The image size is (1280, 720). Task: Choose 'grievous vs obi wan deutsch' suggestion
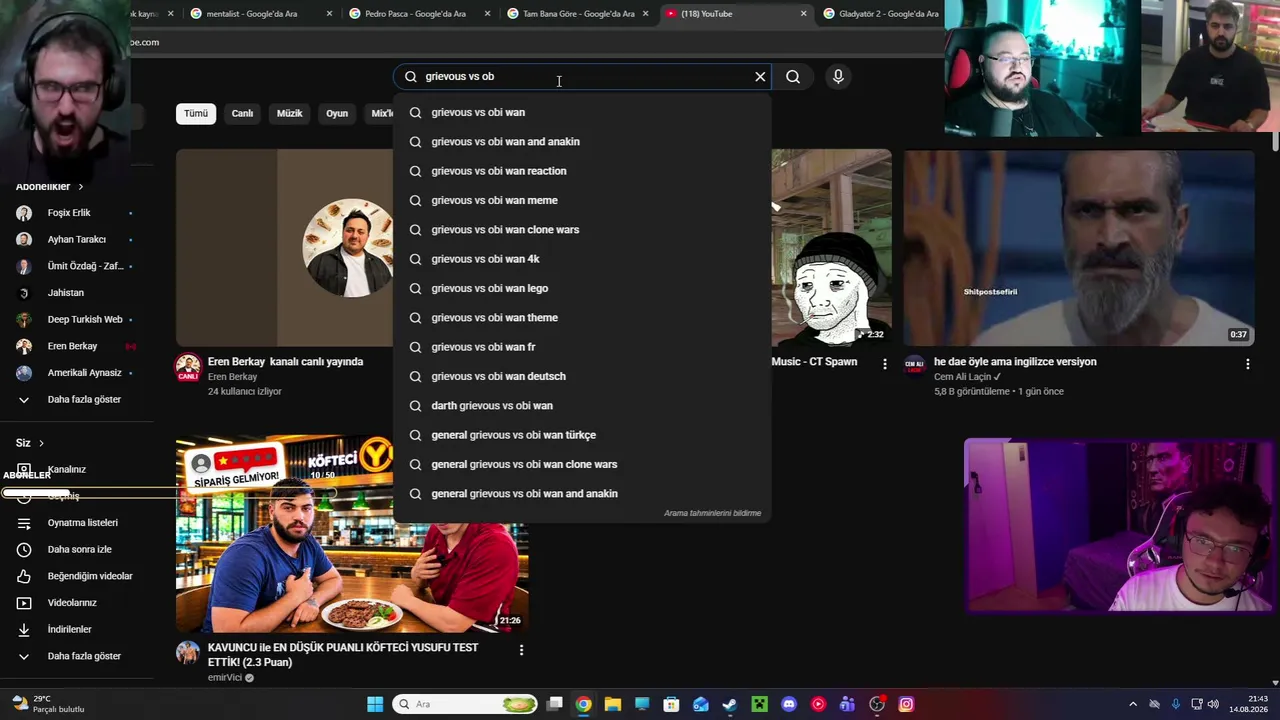tap(582, 376)
